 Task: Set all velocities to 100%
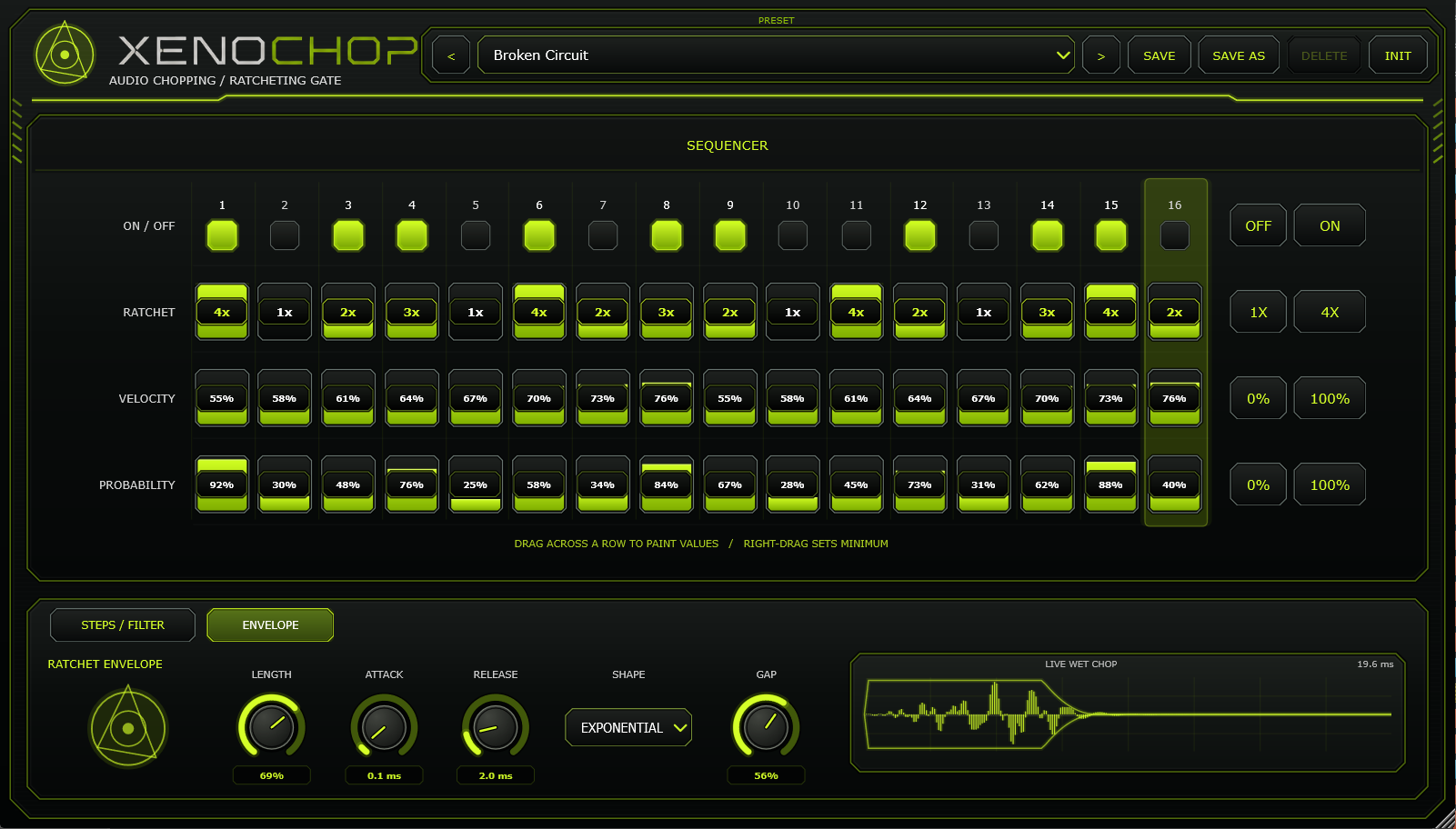(1330, 398)
